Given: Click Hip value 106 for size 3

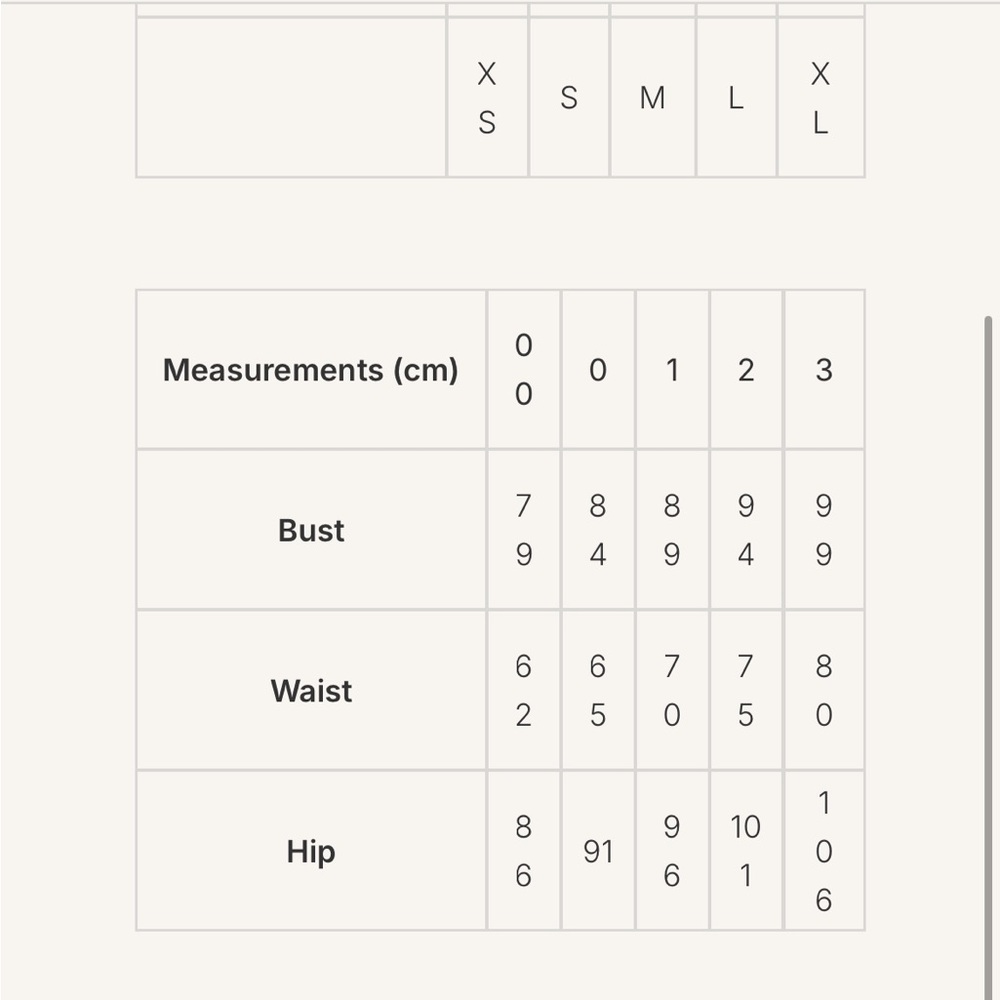Looking at the screenshot, I should (824, 851).
